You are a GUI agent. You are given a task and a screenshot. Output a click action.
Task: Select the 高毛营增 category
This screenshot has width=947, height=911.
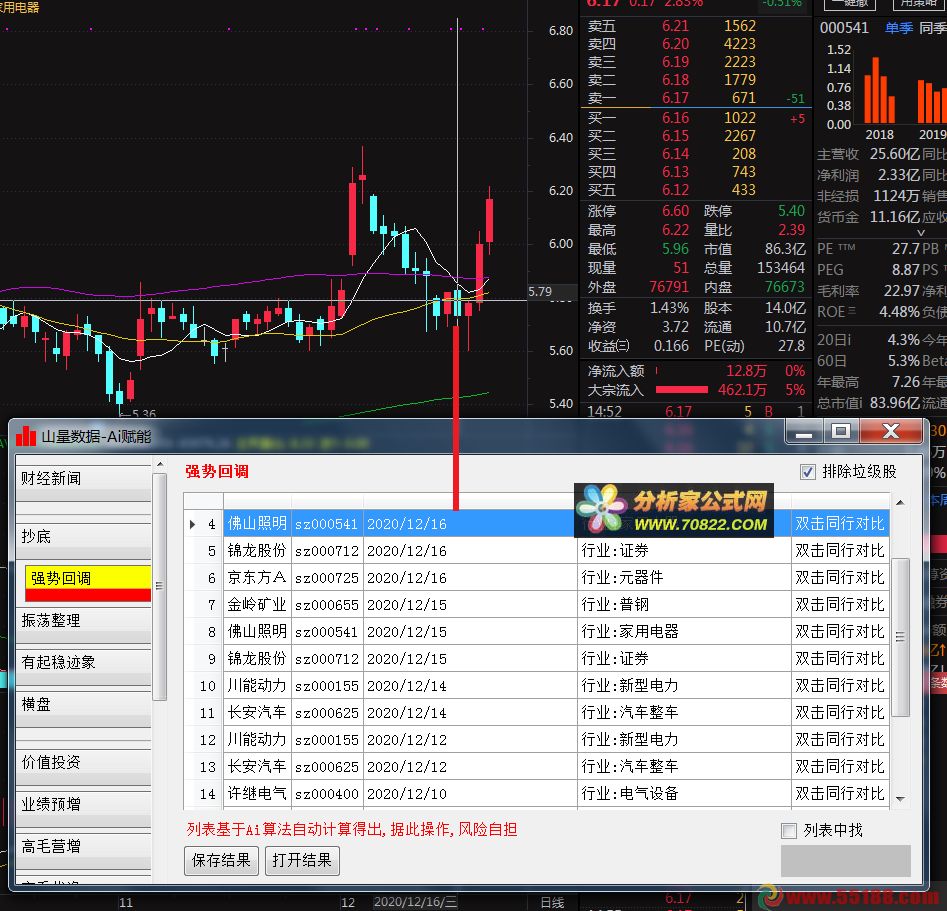[x=83, y=851]
